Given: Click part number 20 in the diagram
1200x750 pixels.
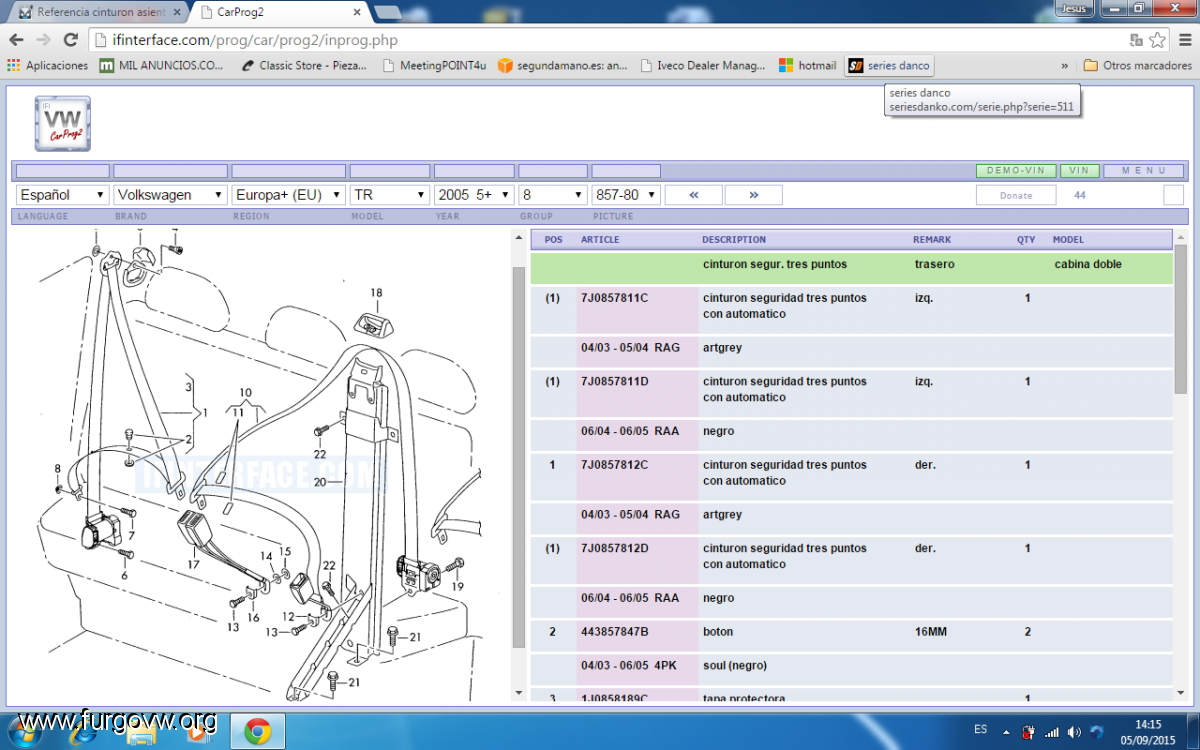Looking at the screenshot, I should click(x=320, y=481).
